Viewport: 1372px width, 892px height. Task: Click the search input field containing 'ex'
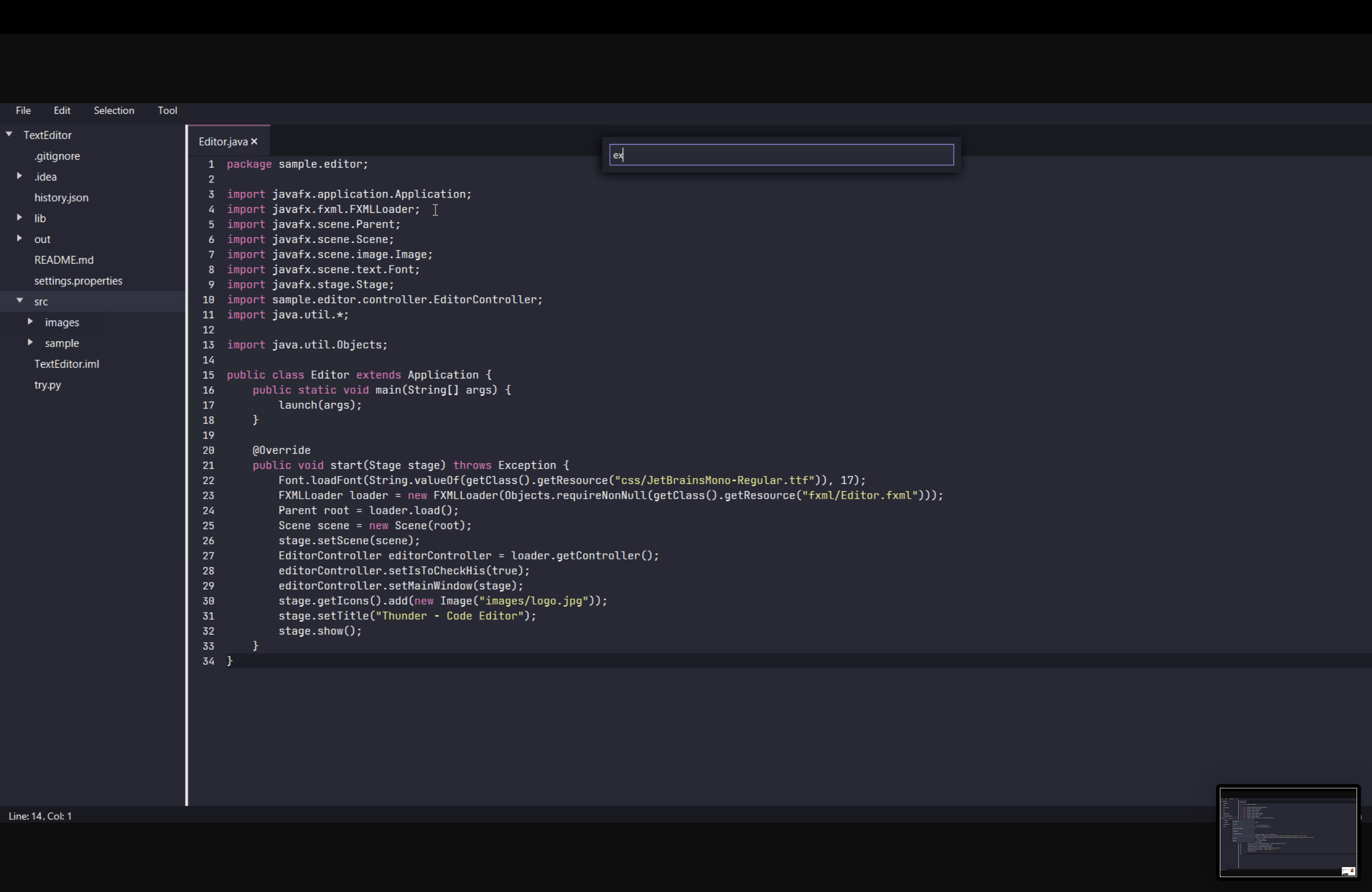click(781, 155)
